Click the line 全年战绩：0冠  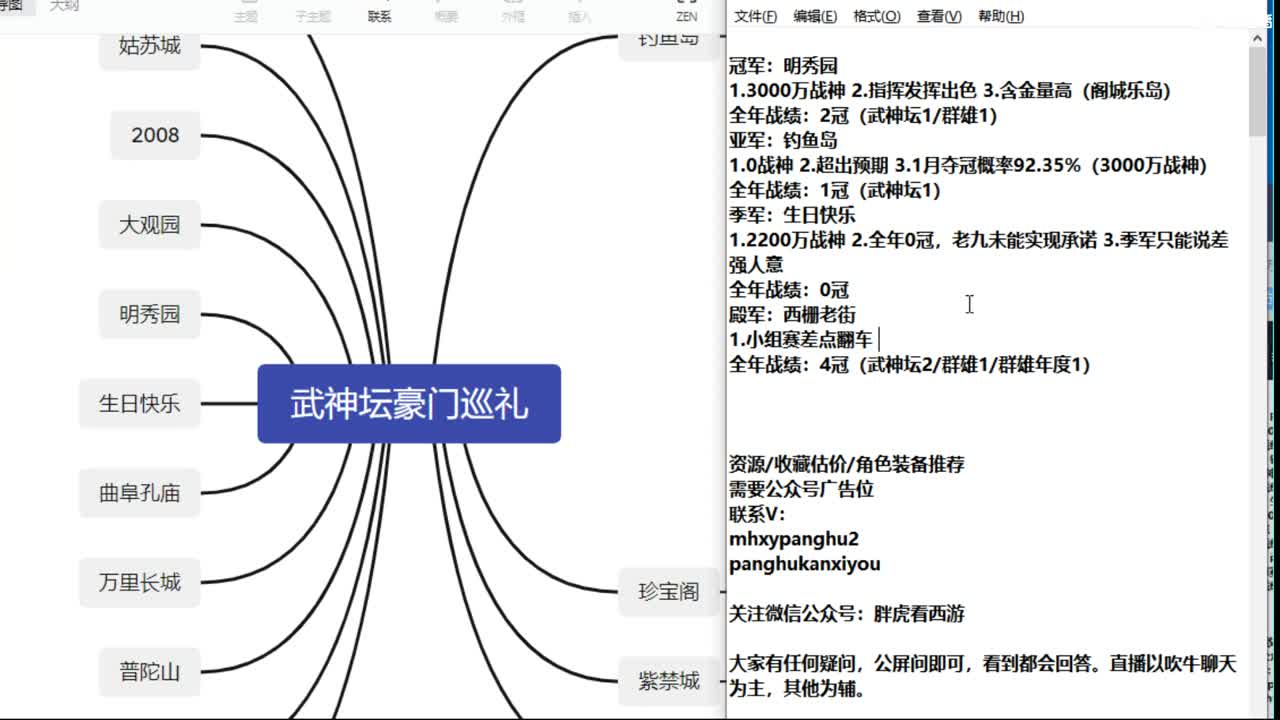pyautogui.click(x=789, y=290)
